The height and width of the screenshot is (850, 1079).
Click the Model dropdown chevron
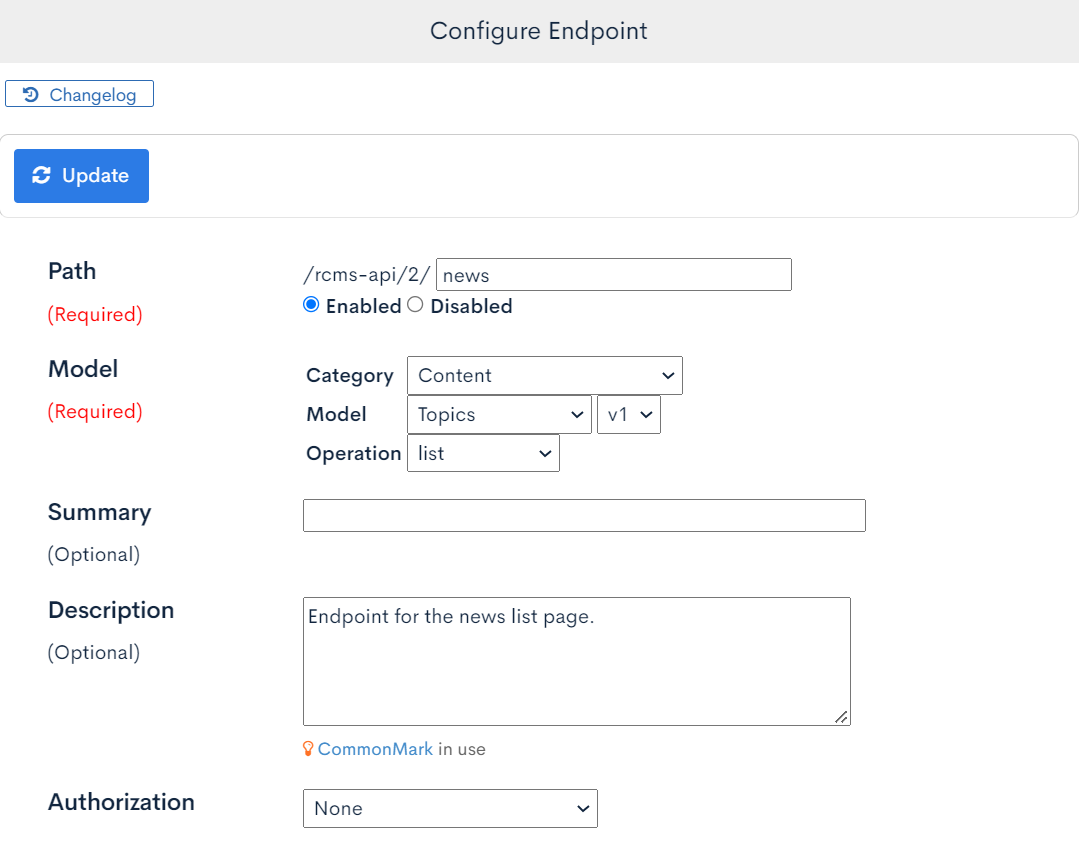(576, 414)
